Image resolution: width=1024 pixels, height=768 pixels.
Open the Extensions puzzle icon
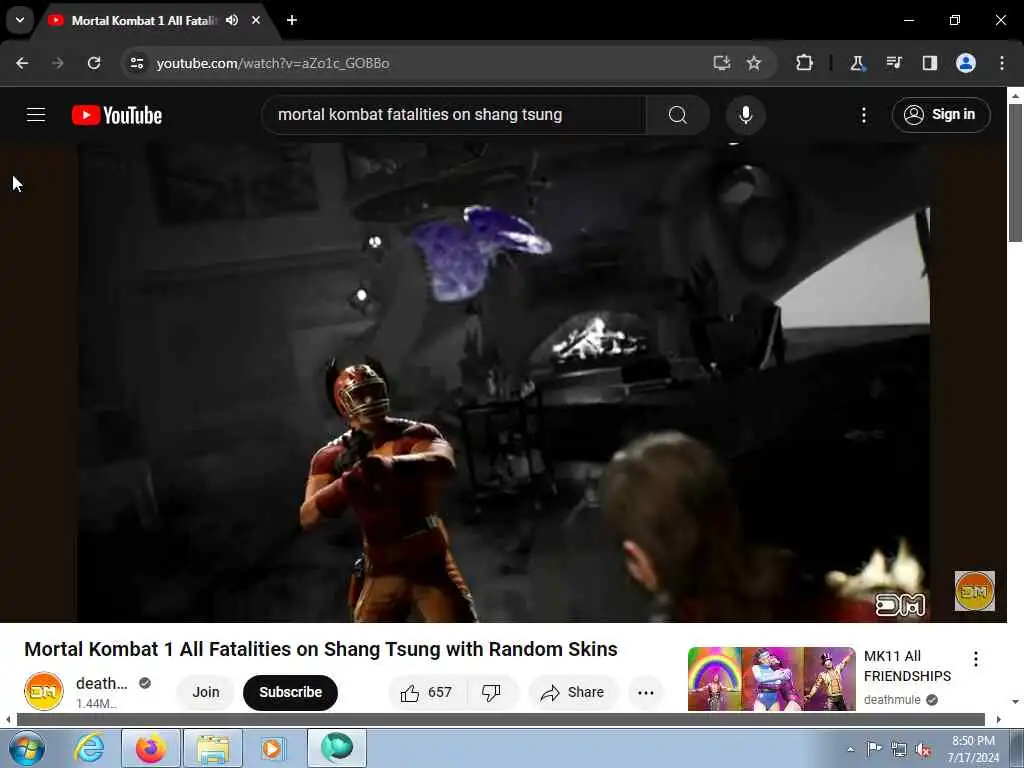[804, 63]
